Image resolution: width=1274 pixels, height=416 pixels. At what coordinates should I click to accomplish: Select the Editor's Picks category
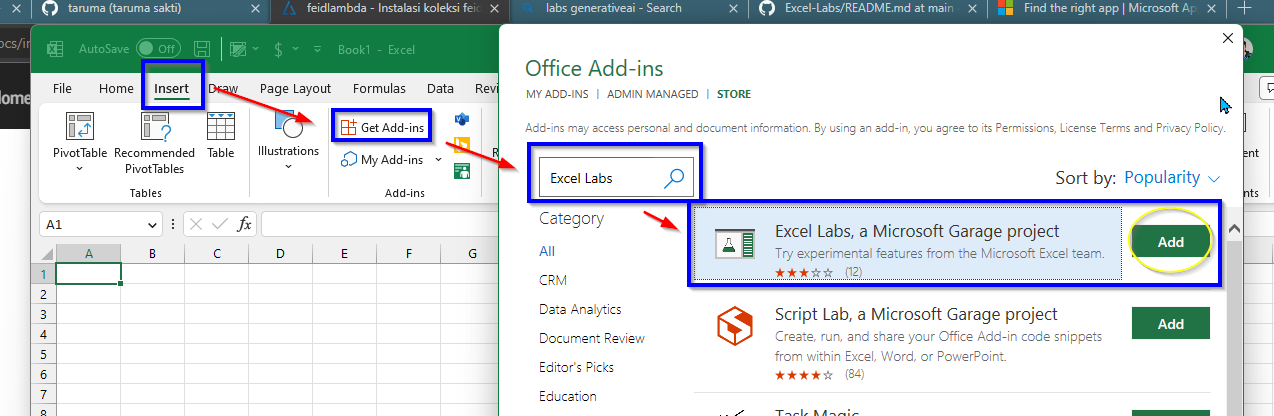pos(577,367)
